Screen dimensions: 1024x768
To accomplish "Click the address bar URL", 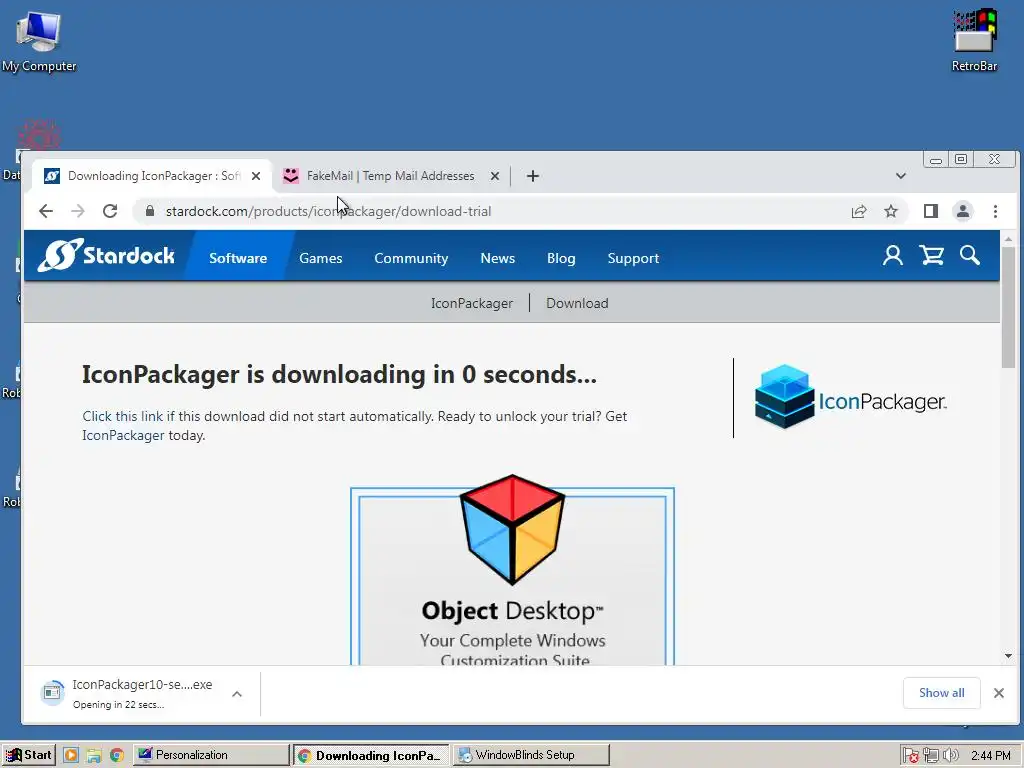I will [328, 211].
